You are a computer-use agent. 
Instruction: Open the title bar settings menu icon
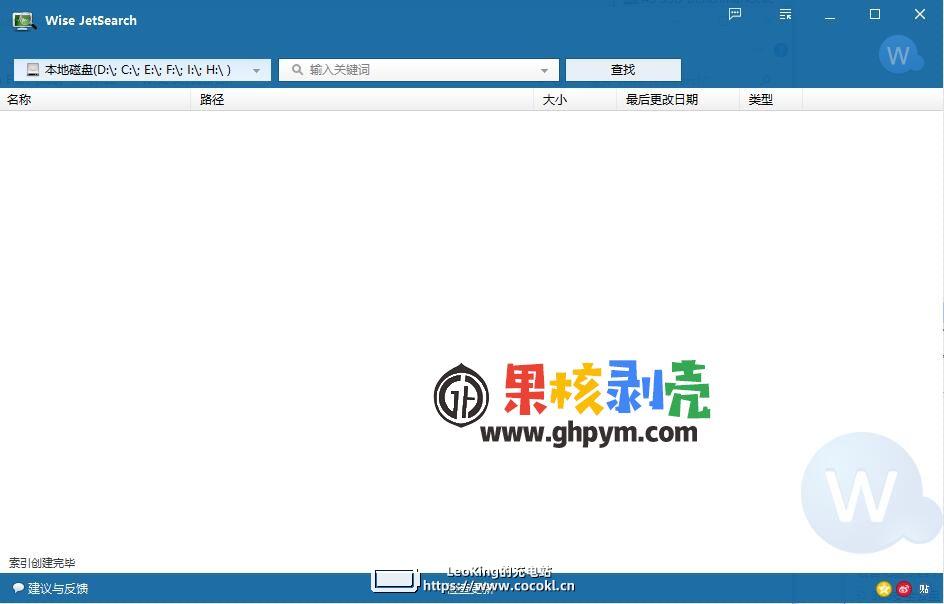(x=785, y=14)
